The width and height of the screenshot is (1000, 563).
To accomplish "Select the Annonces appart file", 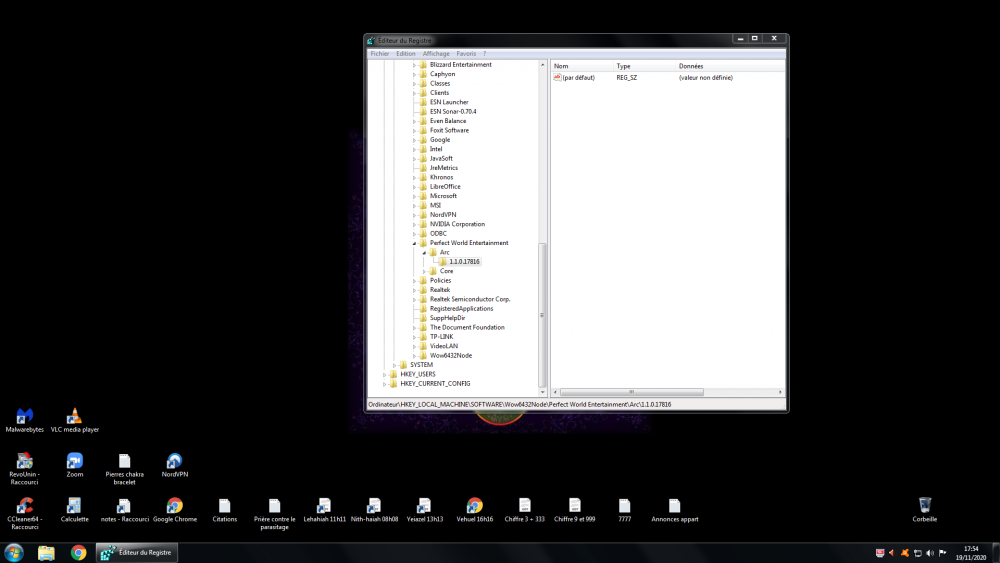I will point(675,509).
